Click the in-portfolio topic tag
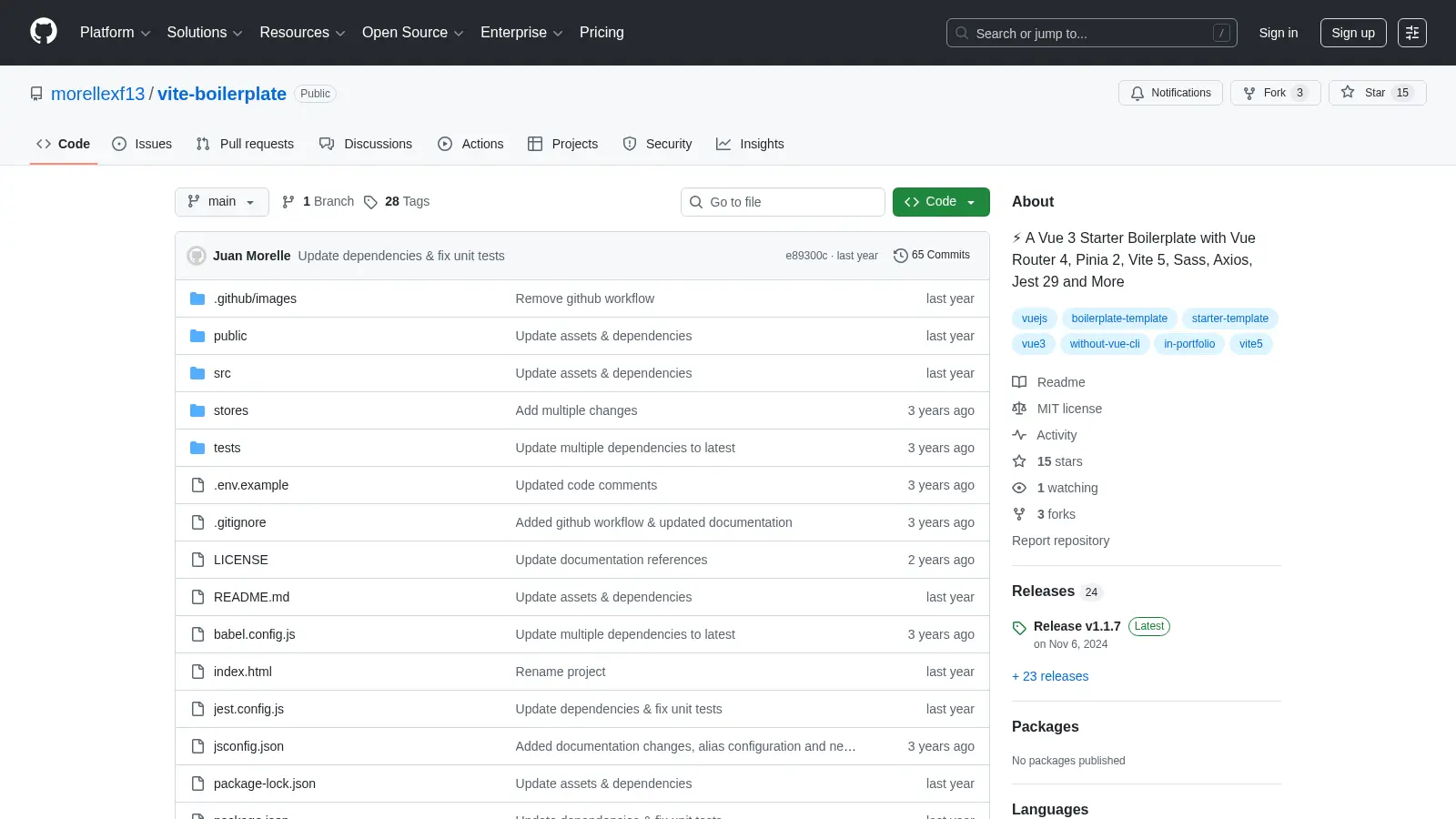Screen dimensions: 1456x819 1189,344
